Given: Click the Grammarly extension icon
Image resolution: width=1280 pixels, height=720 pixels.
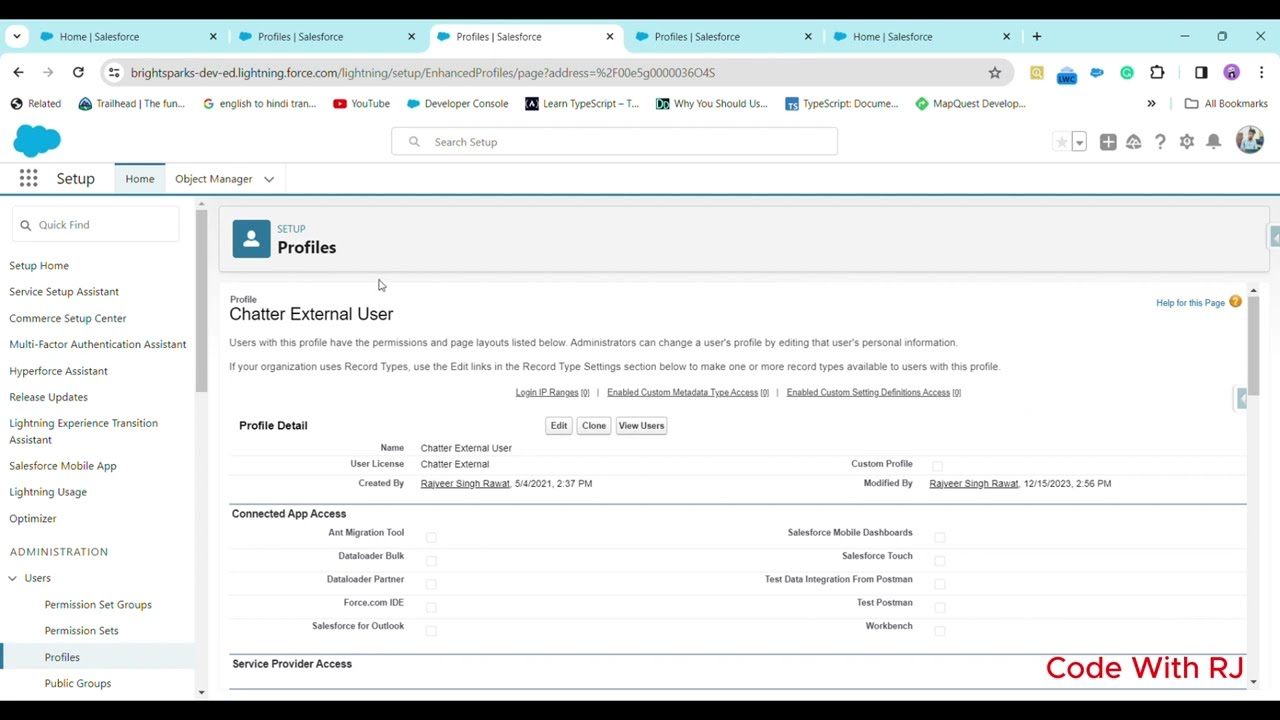Looking at the screenshot, I should pyautogui.click(x=1127, y=72).
